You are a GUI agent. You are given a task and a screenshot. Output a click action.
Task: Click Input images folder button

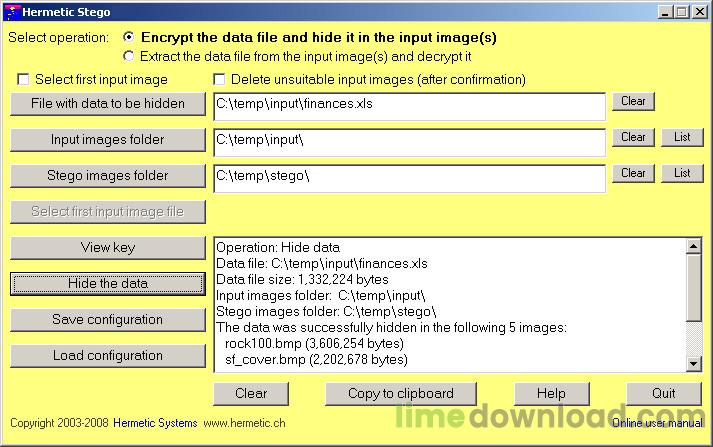pyautogui.click(x=108, y=140)
